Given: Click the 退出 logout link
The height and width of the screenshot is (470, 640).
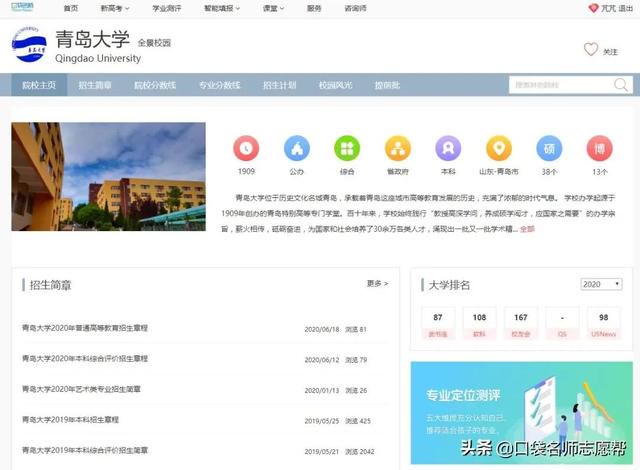Looking at the screenshot, I should coord(625,8).
